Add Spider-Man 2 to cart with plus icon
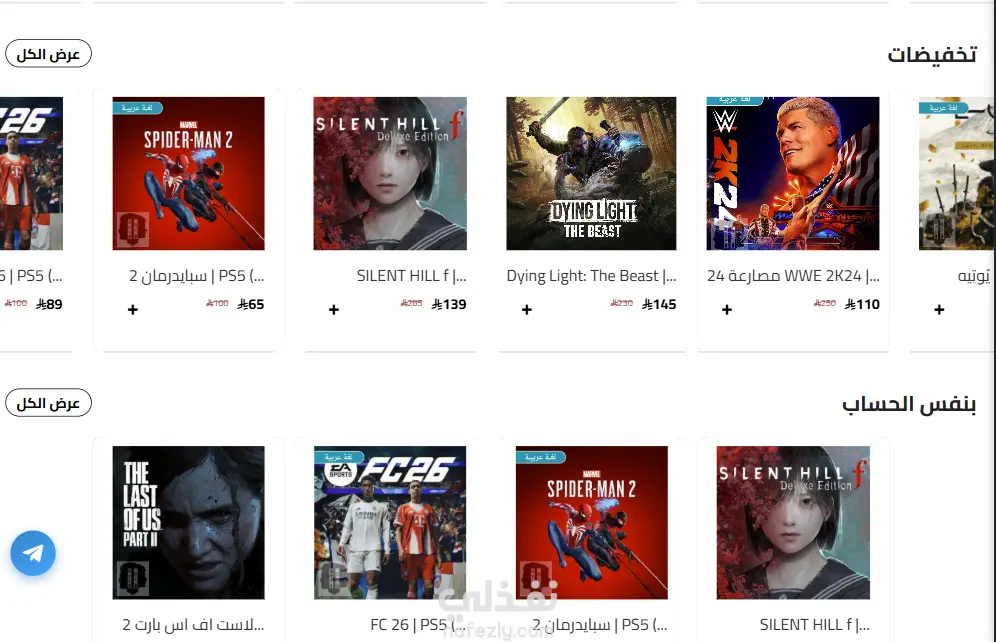The width and height of the screenshot is (996, 642). (x=133, y=310)
